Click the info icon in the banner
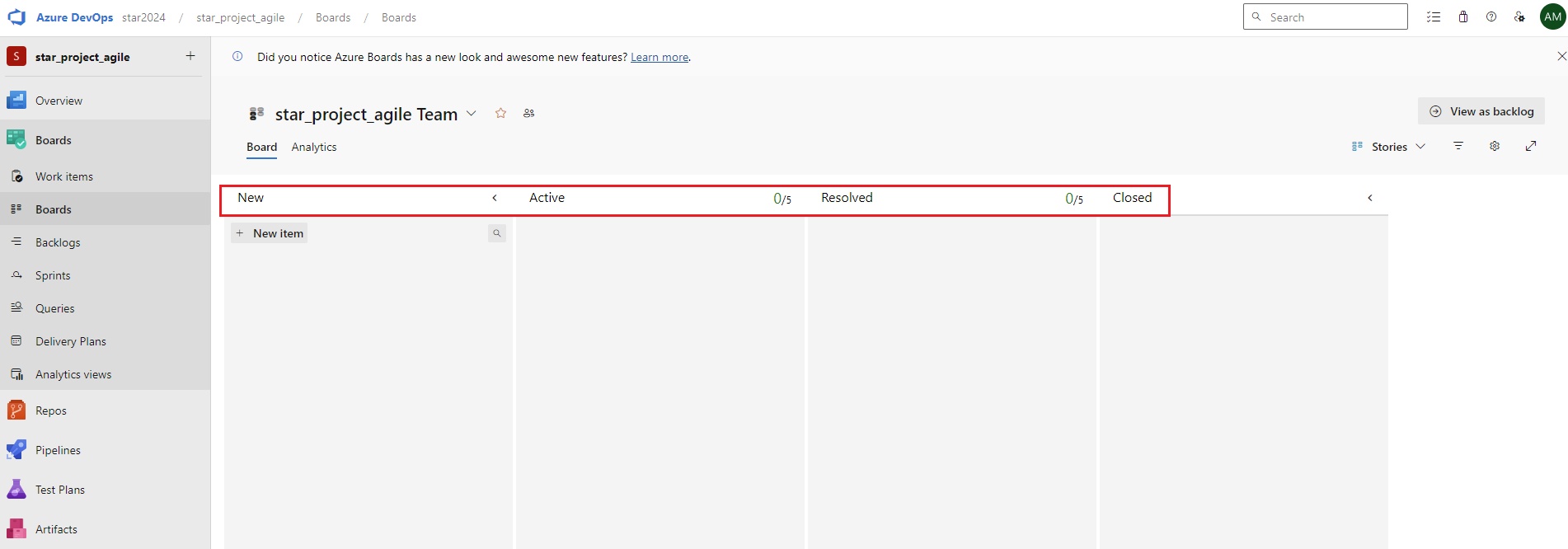 click(x=237, y=56)
